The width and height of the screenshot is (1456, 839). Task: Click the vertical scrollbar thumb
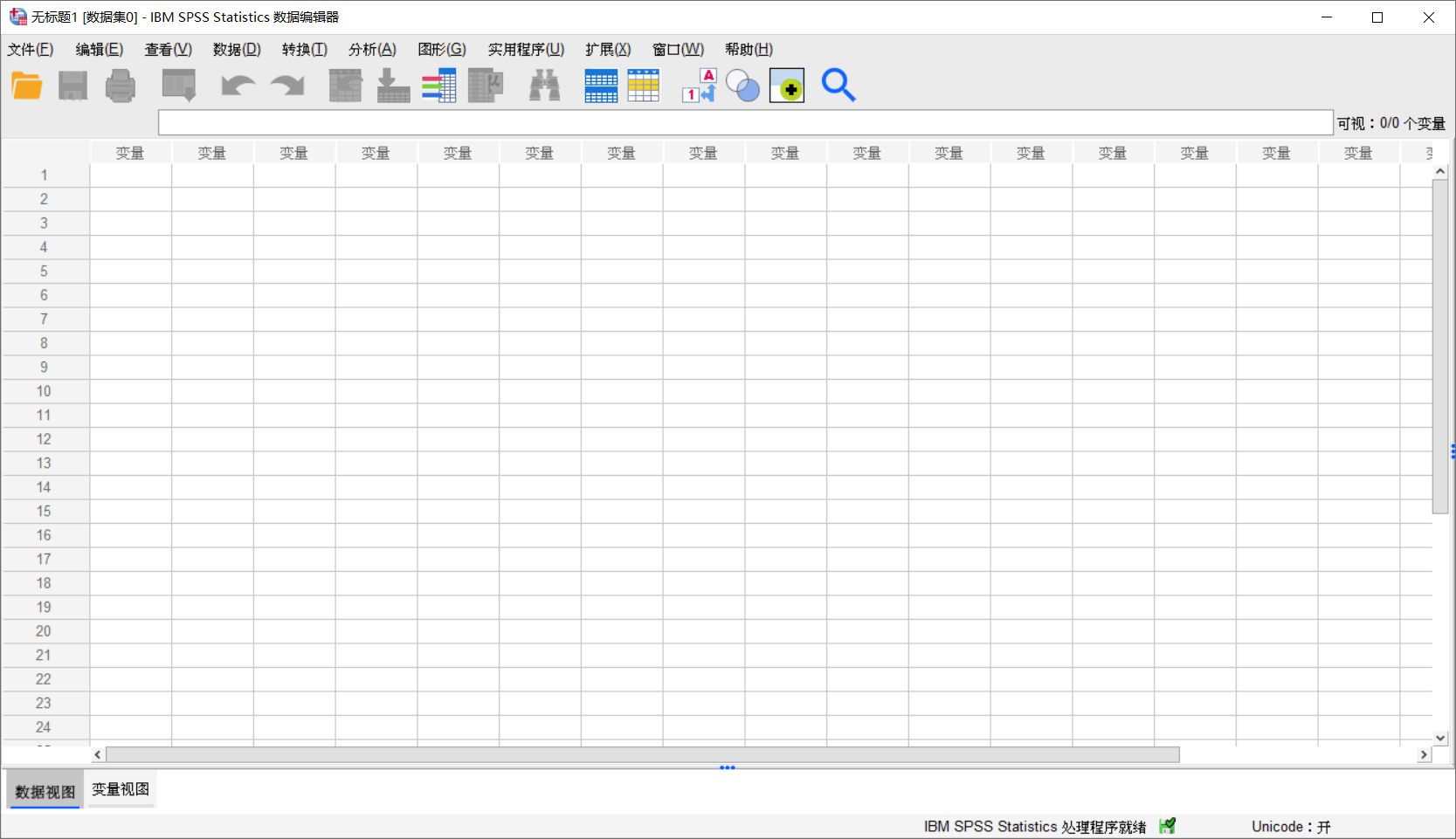[x=1440, y=347]
